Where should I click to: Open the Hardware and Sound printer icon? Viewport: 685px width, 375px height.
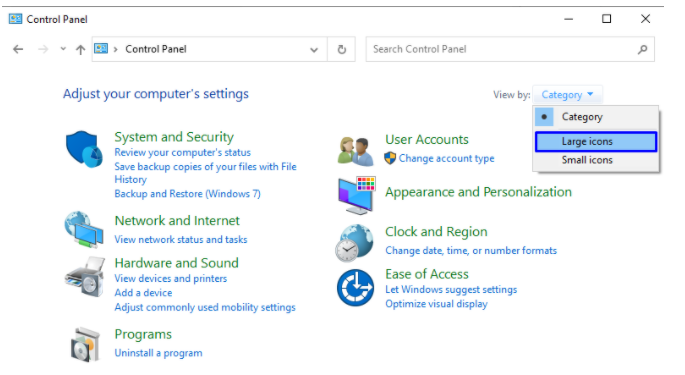[x=85, y=277]
